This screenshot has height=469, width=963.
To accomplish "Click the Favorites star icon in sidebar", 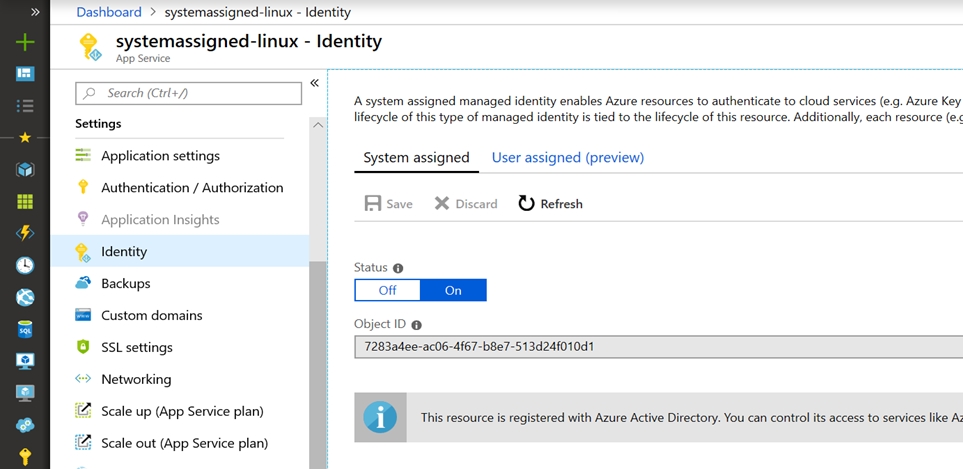I will pyautogui.click(x=25, y=138).
